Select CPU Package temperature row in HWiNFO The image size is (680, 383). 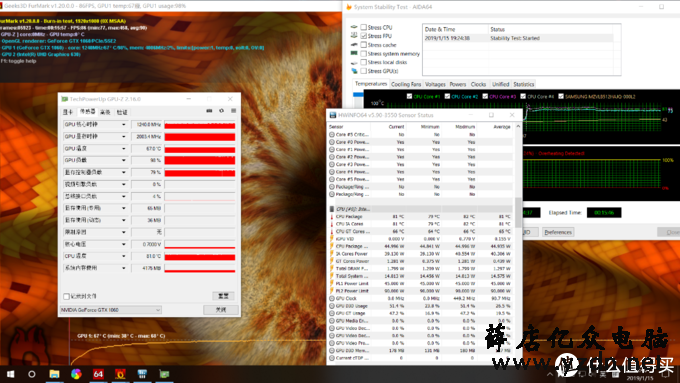point(421,216)
